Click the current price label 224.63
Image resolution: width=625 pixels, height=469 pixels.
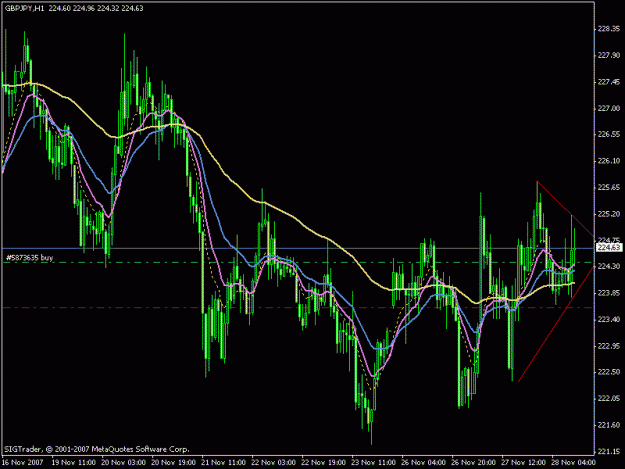coord(609,248)
